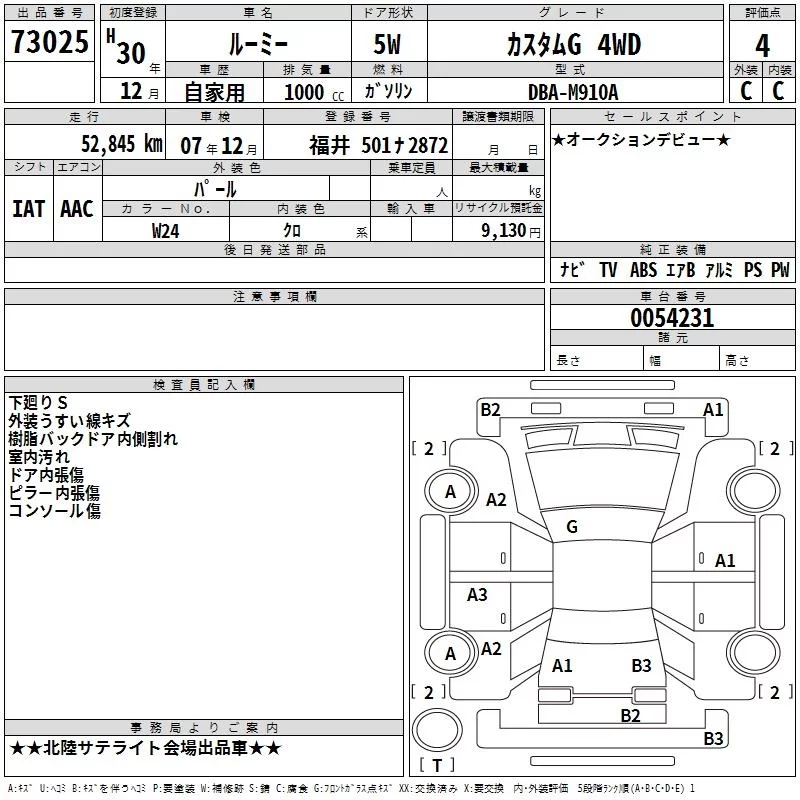Click the PS equipment item
Image resolution: width=800 pixels, height=800 pixels.
pos(753,269)
